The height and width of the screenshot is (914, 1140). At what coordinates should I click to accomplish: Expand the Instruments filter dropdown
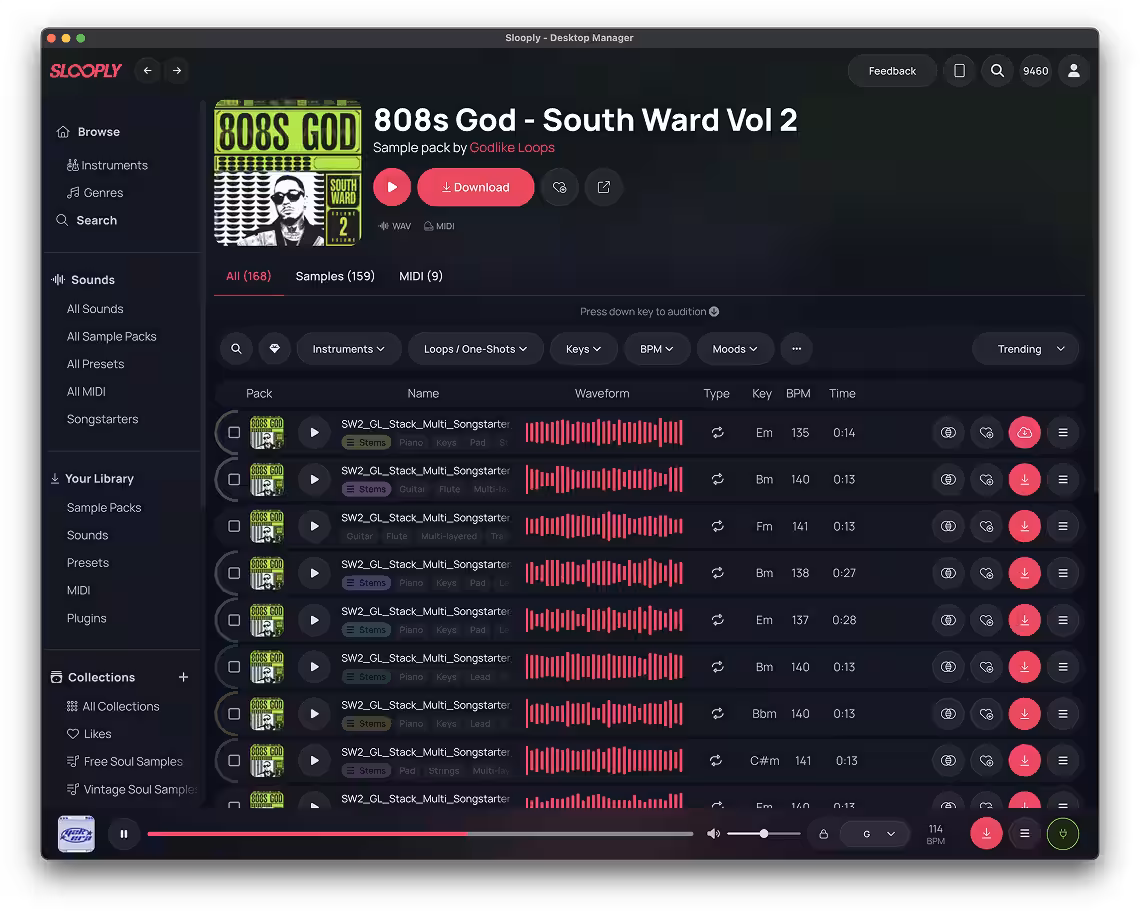pos(349,349)
